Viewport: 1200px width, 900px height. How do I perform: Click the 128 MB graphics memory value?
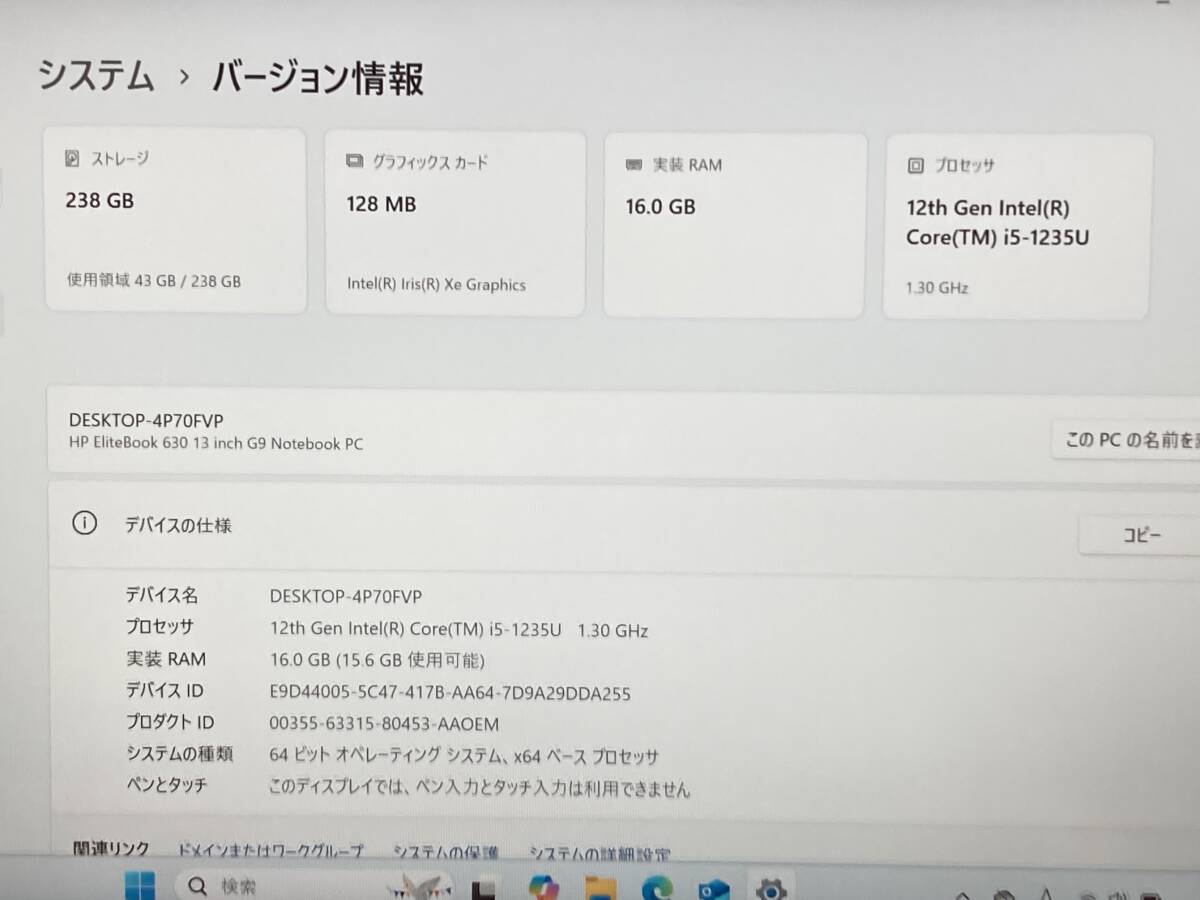tap(380, 204)
